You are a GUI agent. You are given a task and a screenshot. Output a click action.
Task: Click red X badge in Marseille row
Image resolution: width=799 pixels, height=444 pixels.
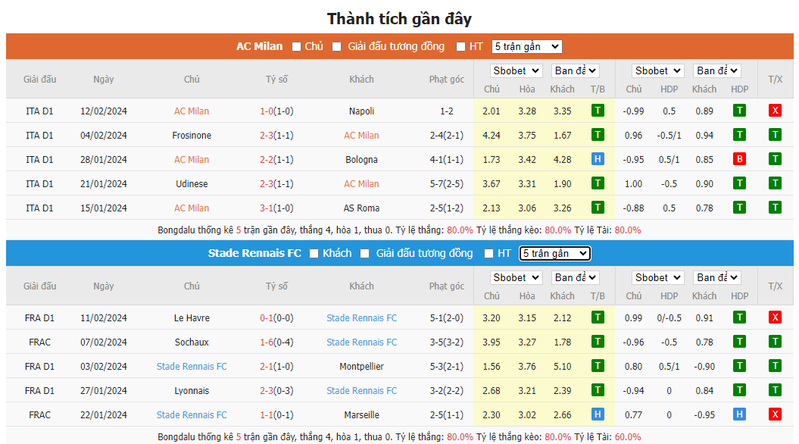pos(775,415)
